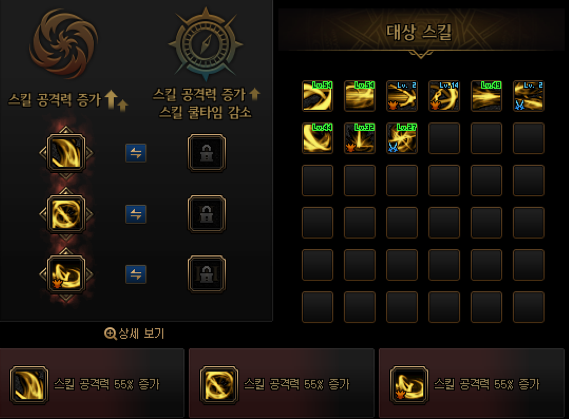The height and width of the screenshot is (419, 569).
Task: Click the brown swirl emblem
Action: [64, 44]
